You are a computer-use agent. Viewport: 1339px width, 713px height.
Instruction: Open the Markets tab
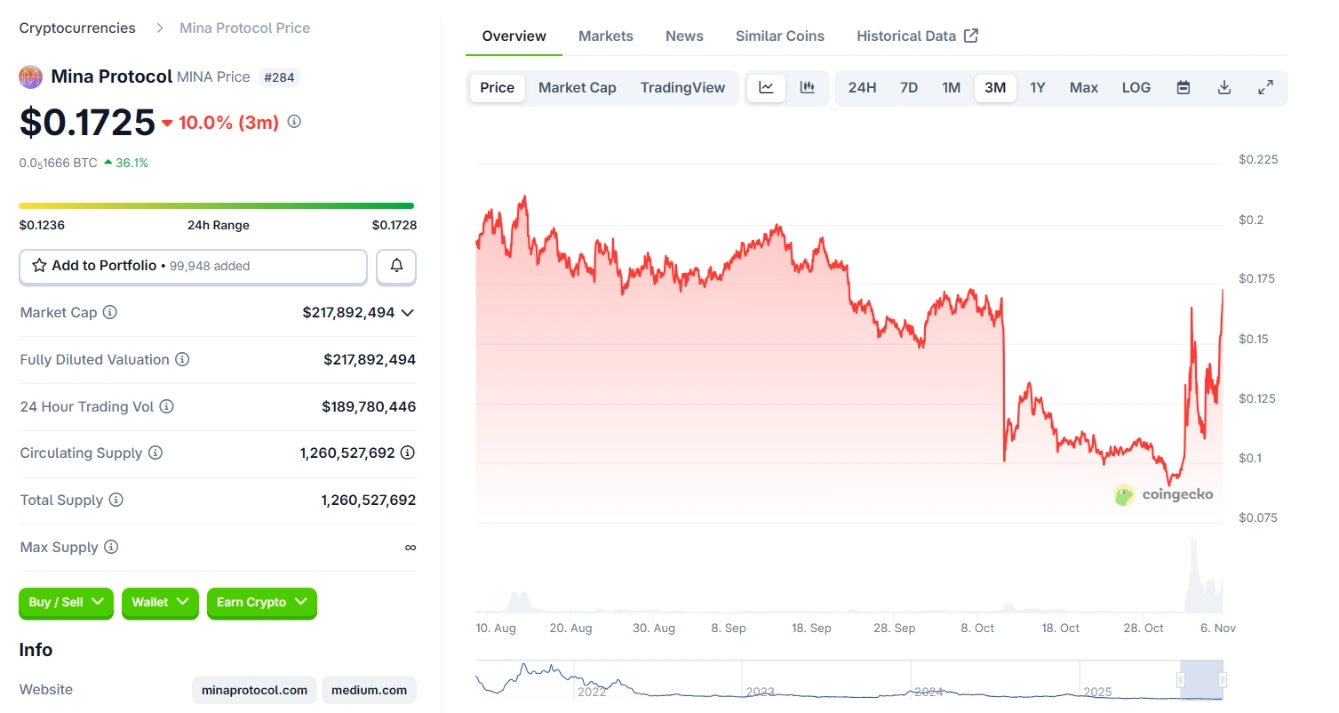point(605,36)
